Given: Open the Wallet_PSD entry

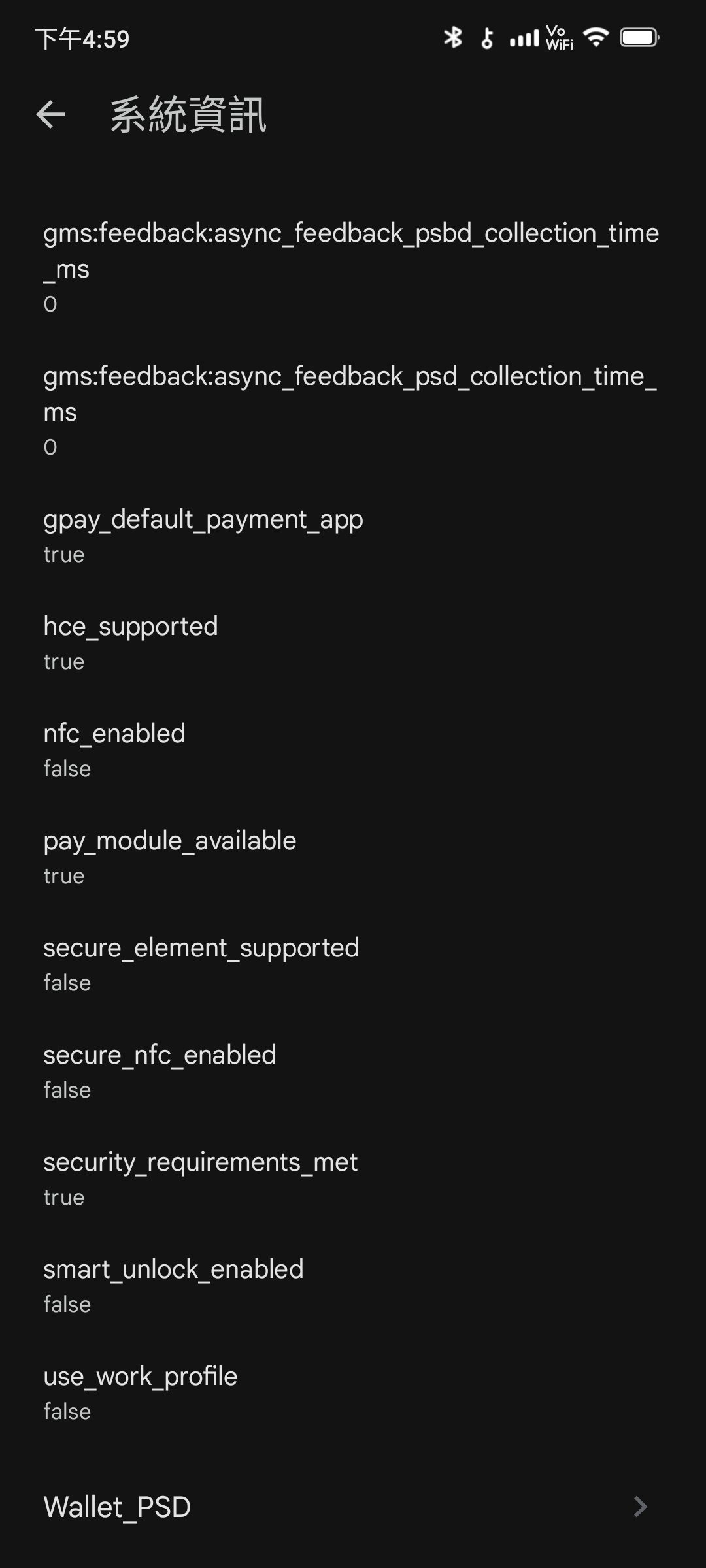Looking at the screenshot, I should click(118, 1507).
